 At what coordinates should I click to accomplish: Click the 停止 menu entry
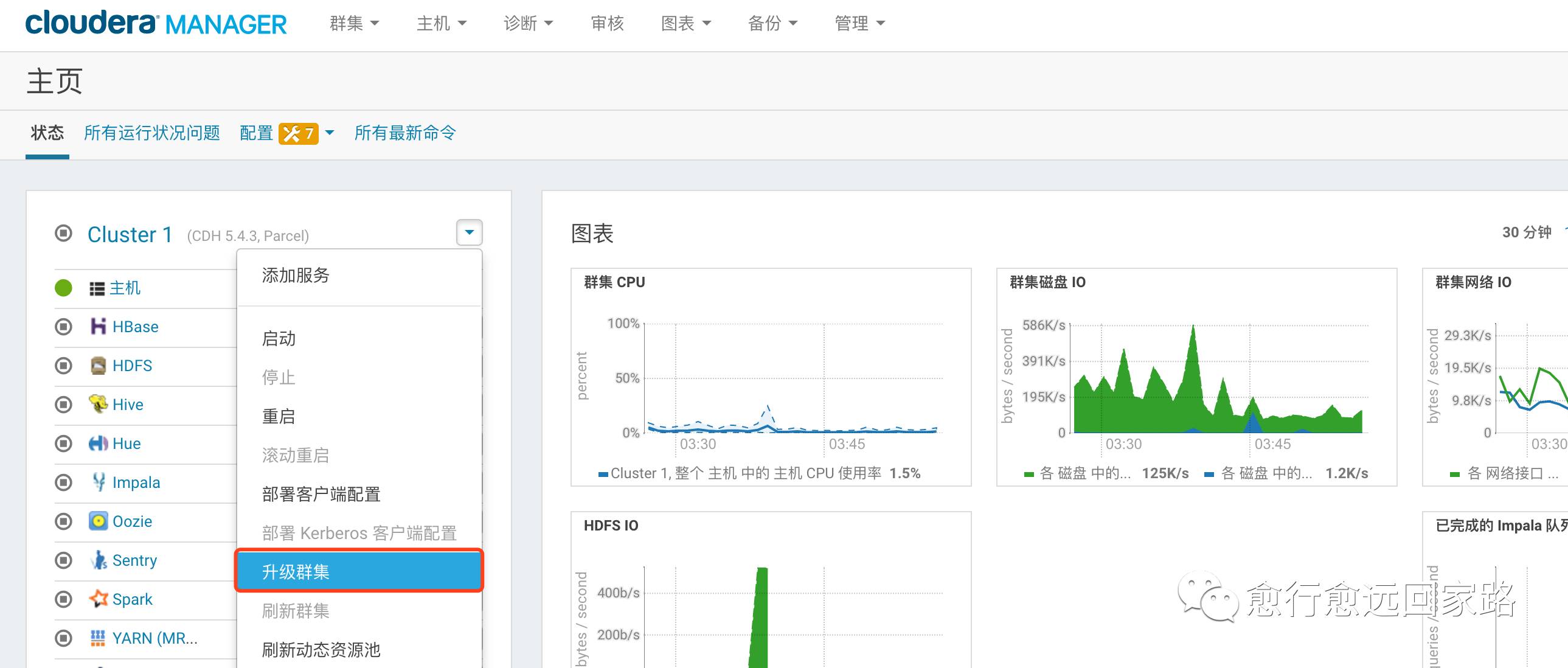click(x=359, y=378)
